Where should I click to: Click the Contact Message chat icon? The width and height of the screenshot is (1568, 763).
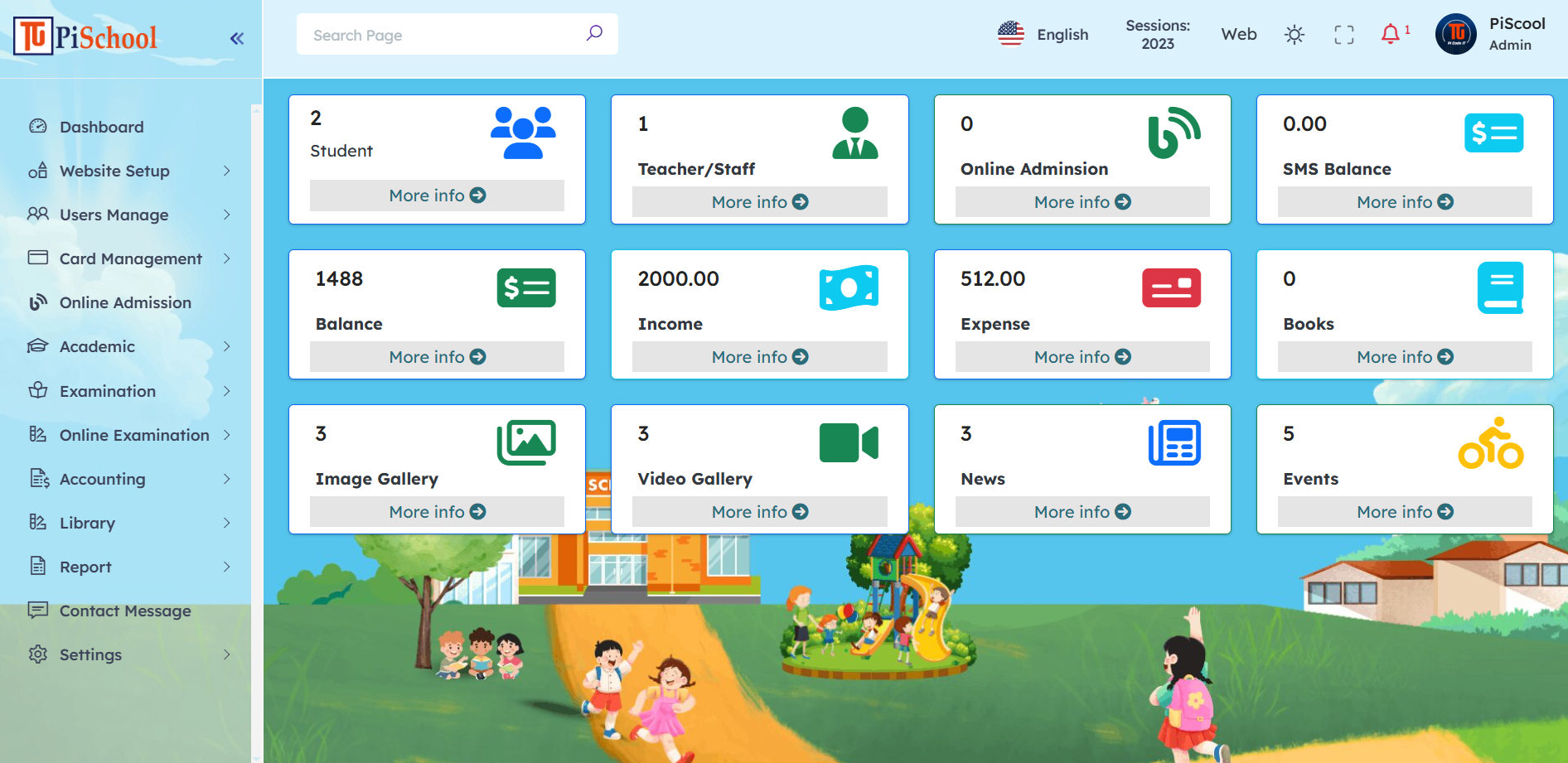click(x=38, y=610)
